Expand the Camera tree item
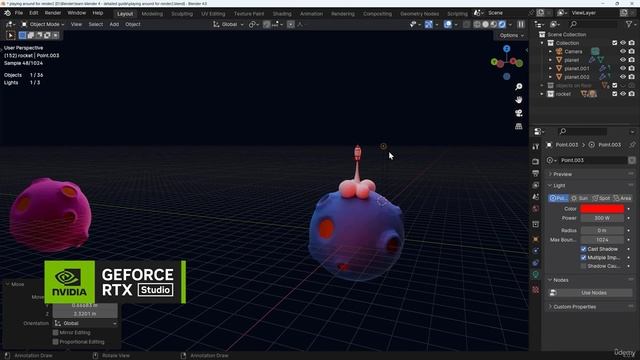640x360 pixels. coord(550,51)
